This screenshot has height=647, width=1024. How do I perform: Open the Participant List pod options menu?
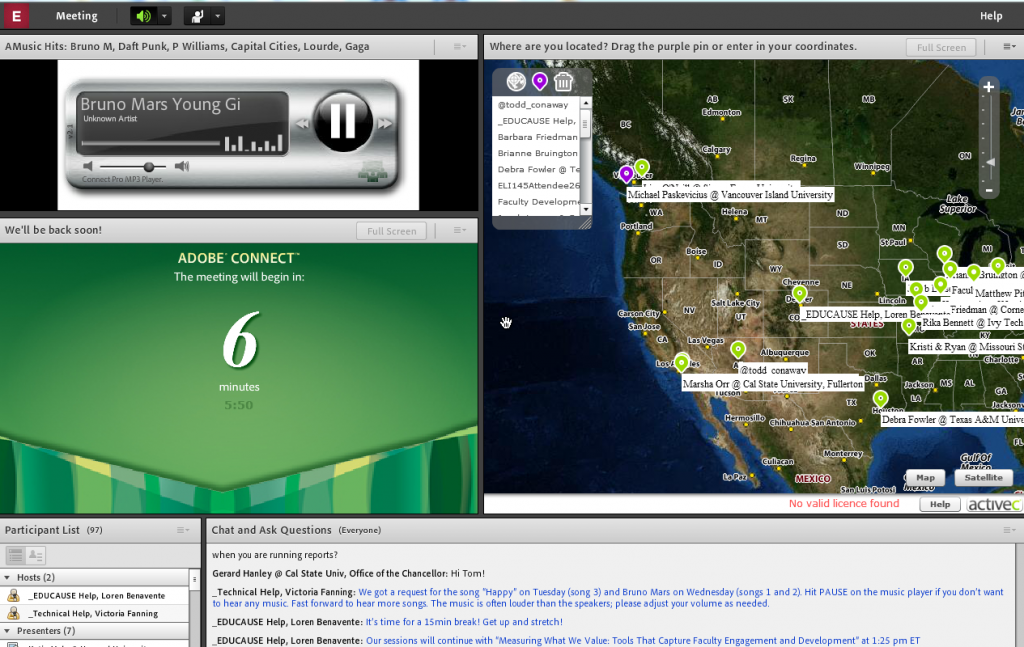click(183, 530)
